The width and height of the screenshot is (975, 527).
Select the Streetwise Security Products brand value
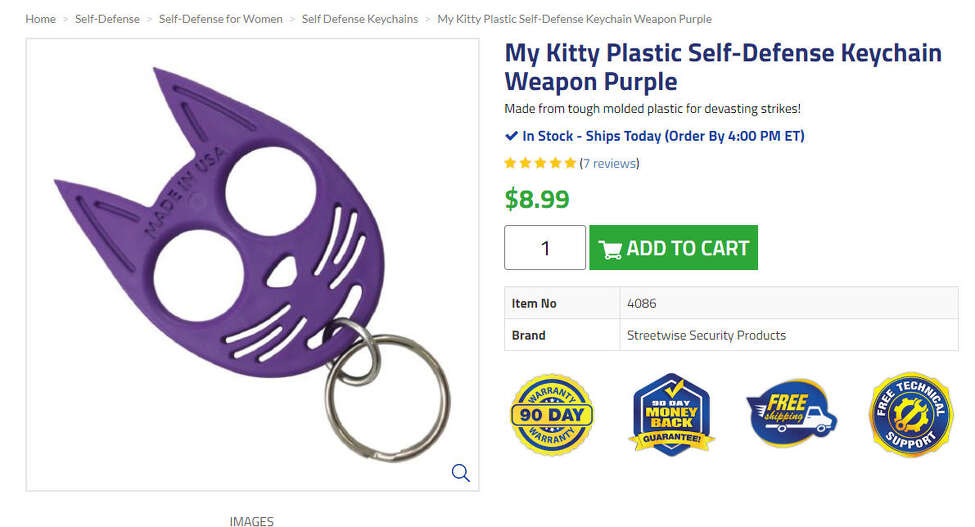click(706, 335)
